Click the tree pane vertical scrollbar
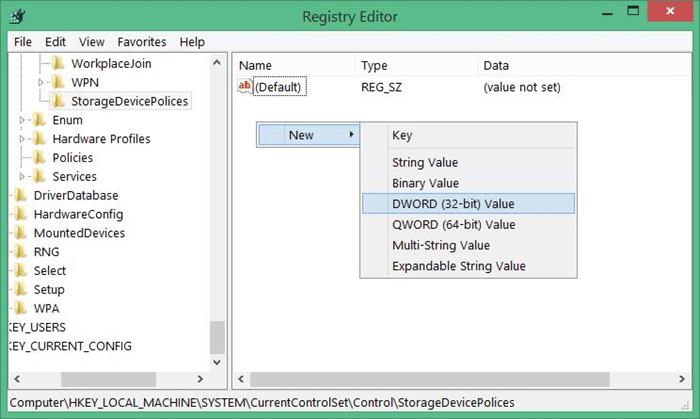 216,200
